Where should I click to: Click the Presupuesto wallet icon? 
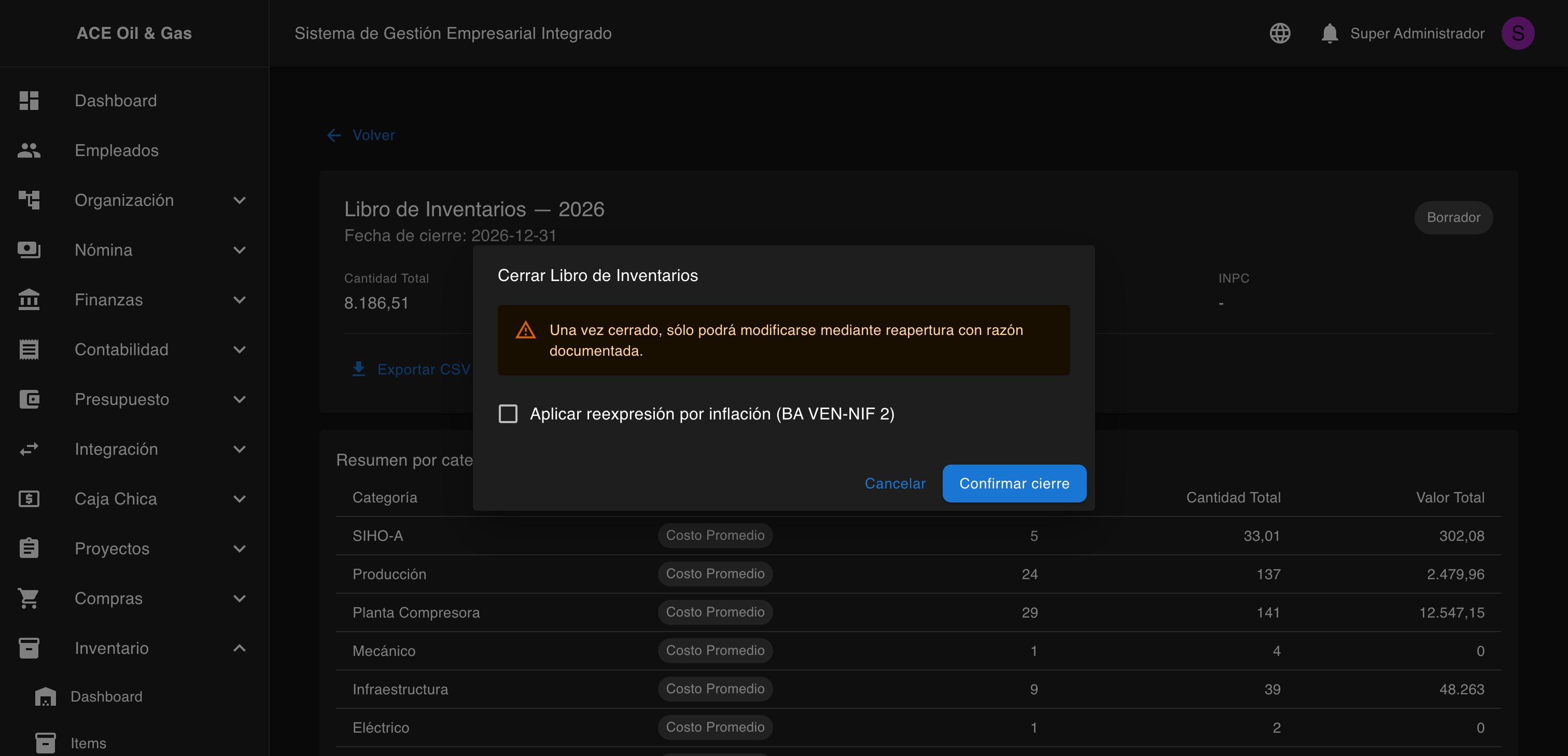point(29,399)
